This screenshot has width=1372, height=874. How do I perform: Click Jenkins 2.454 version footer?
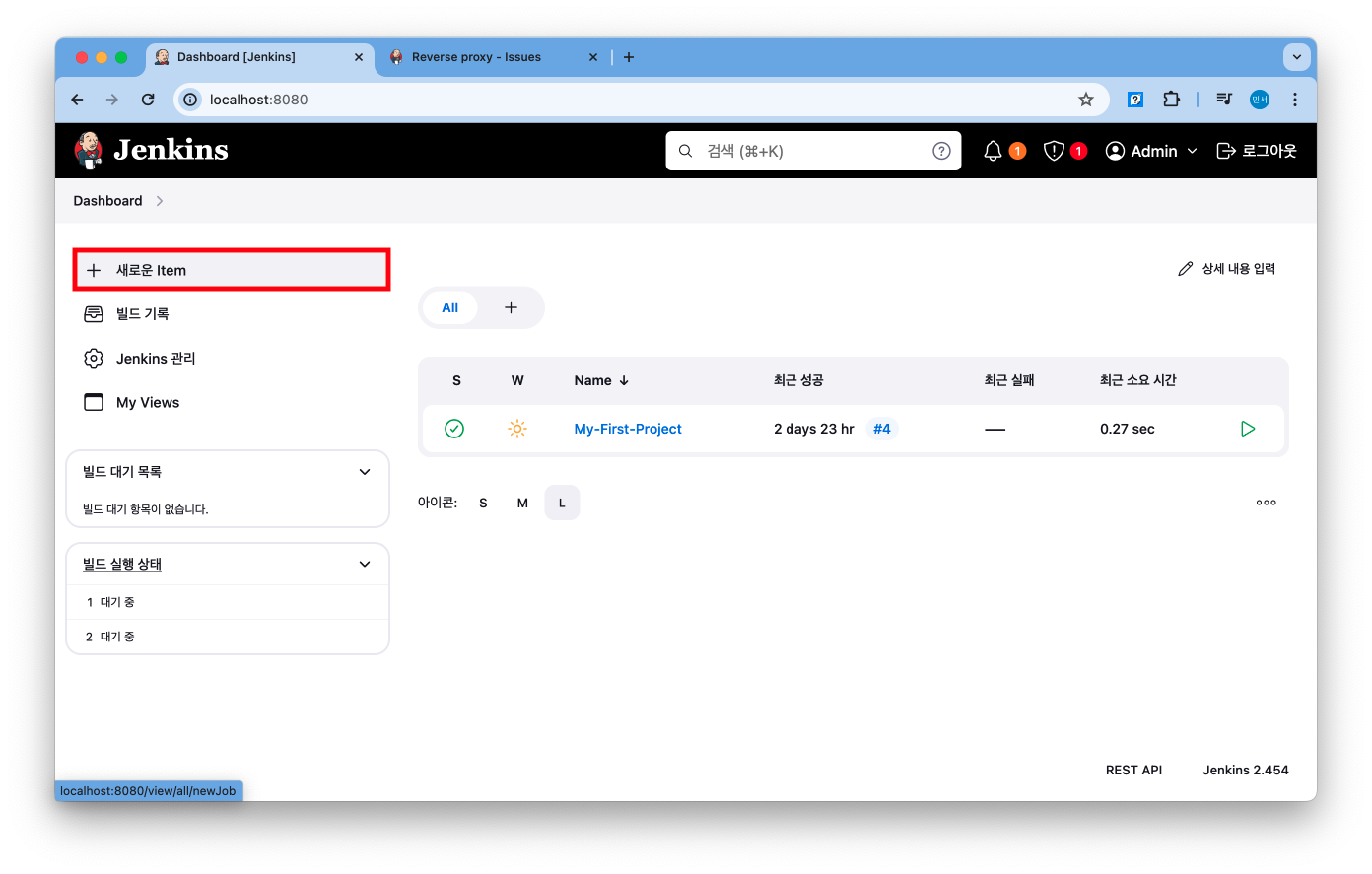[x=1246, y=771]
